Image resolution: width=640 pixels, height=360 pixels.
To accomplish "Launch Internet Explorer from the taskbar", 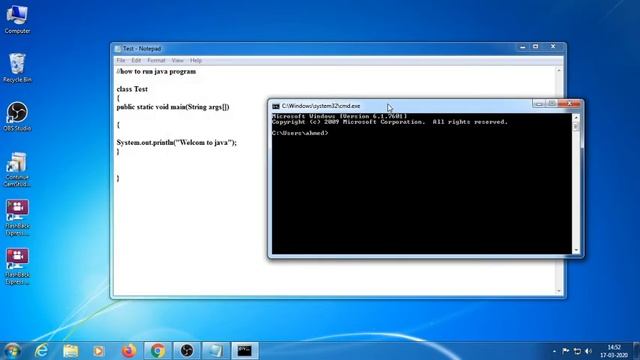I will click(x=41, y=351).
